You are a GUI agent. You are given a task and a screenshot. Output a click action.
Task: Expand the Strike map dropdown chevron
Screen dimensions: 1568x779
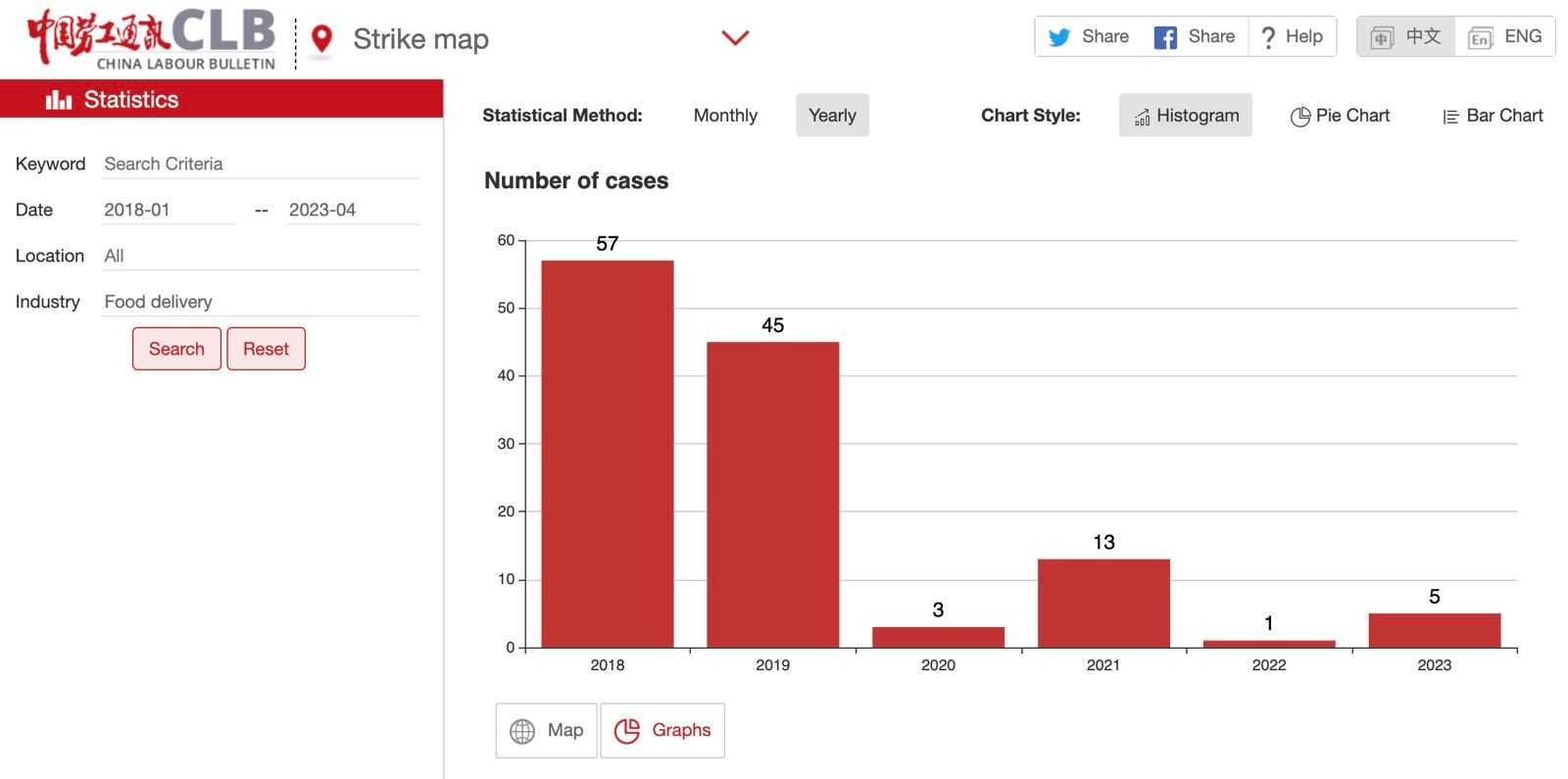735,38
